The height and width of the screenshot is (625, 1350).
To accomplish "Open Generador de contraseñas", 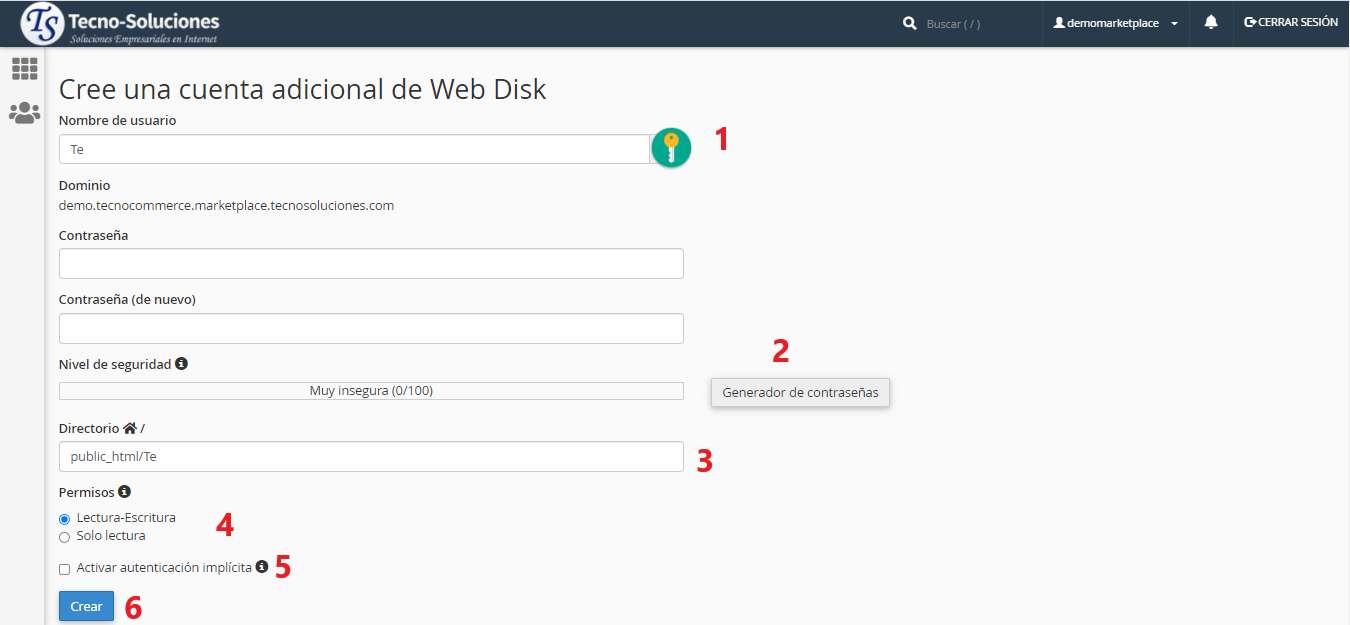I will (x=800, y=392).
